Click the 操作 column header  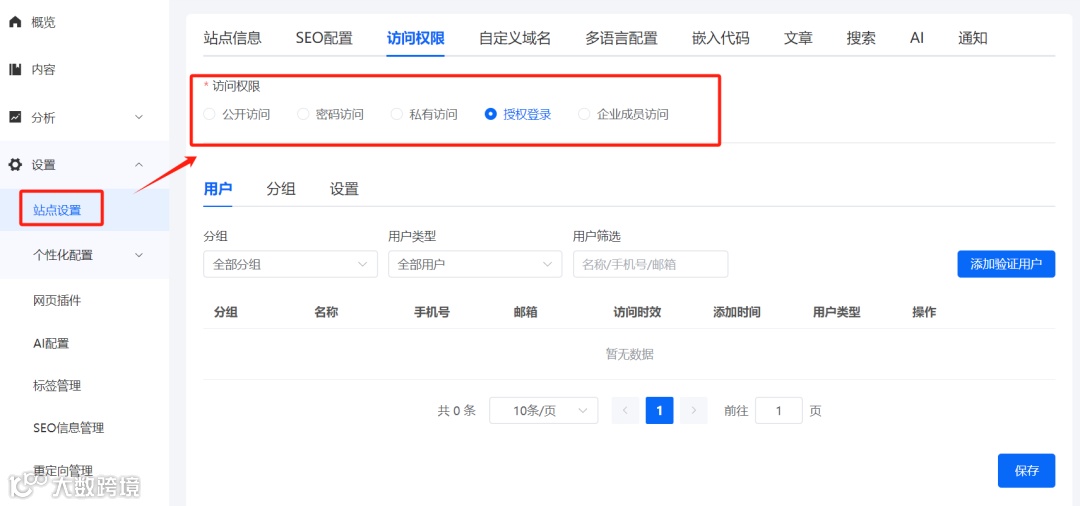[x=924, y=313]
